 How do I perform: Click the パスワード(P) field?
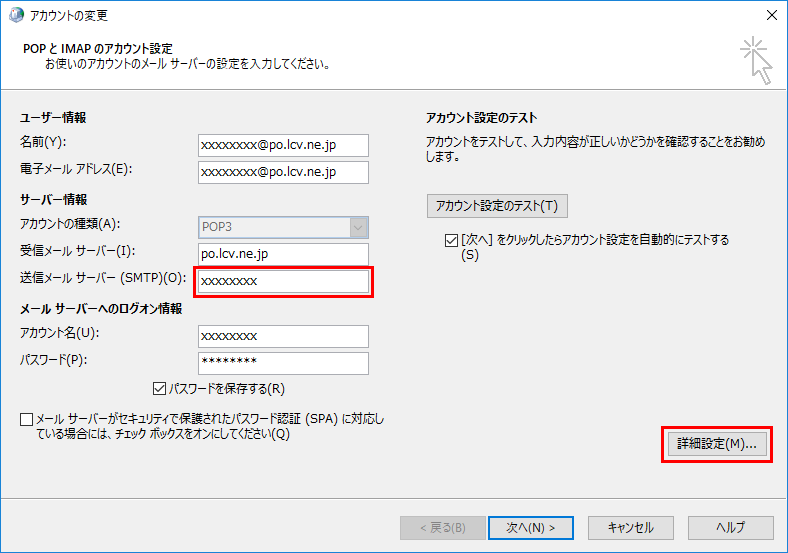pyautogui.click(x=283, y=363)
